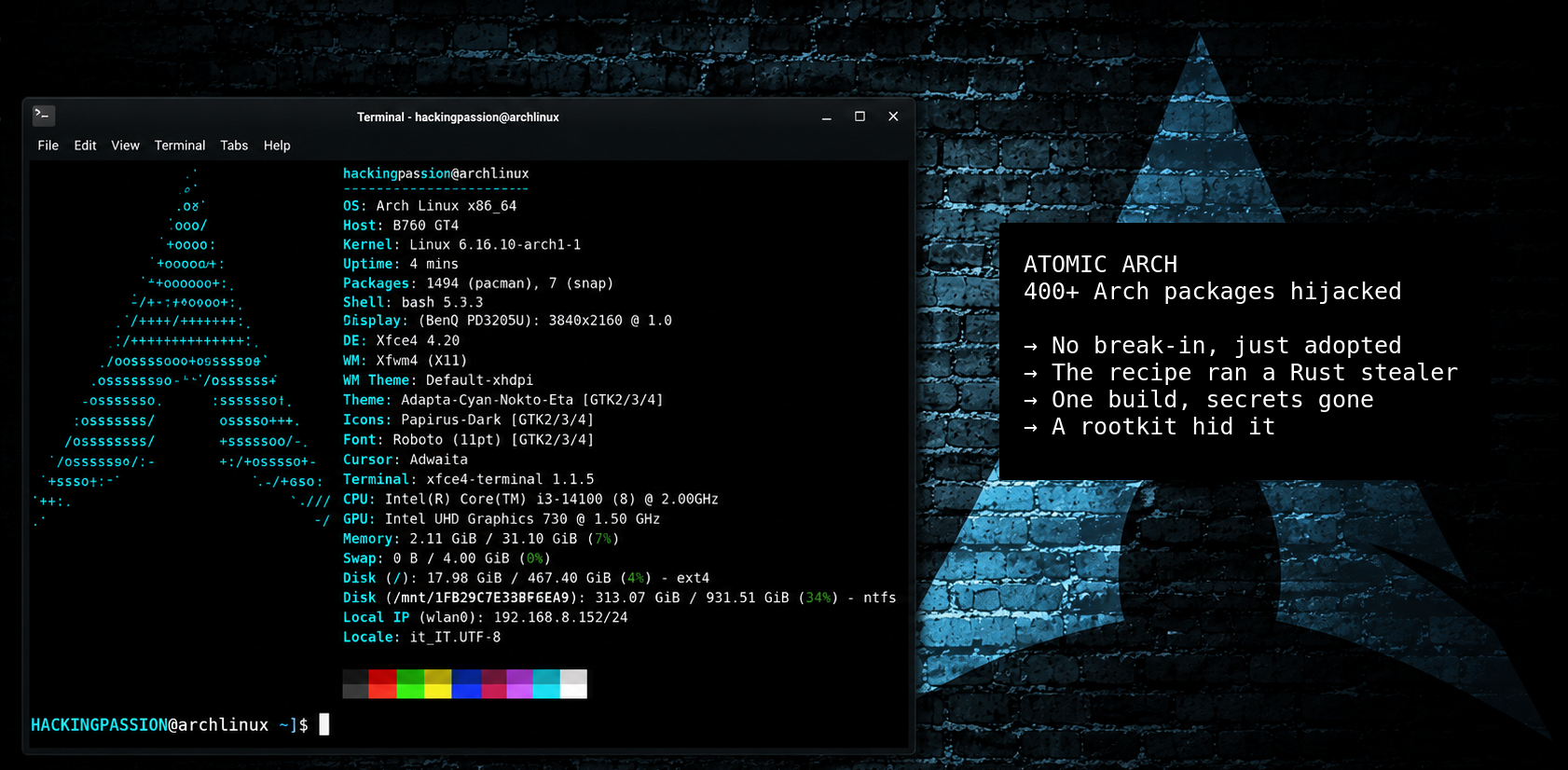Click 'A rootkit hid it' bullet
Viewport: 1568px width, 770px height.
tap(1148, 427)
